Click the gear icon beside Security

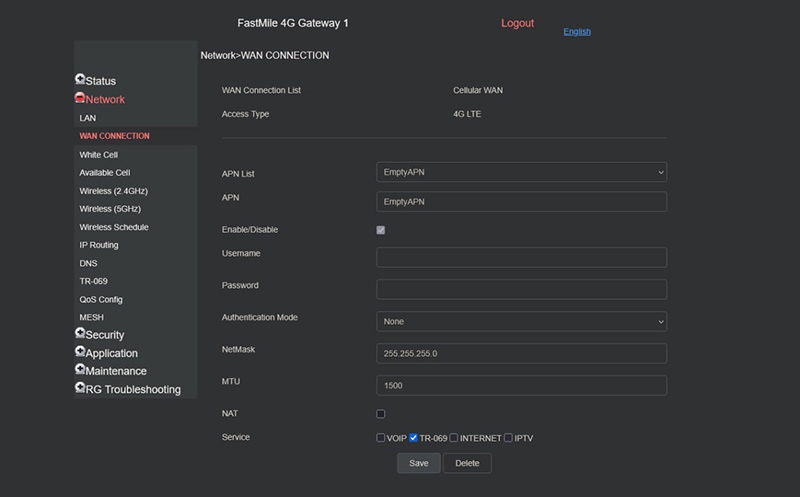point(80,334)
